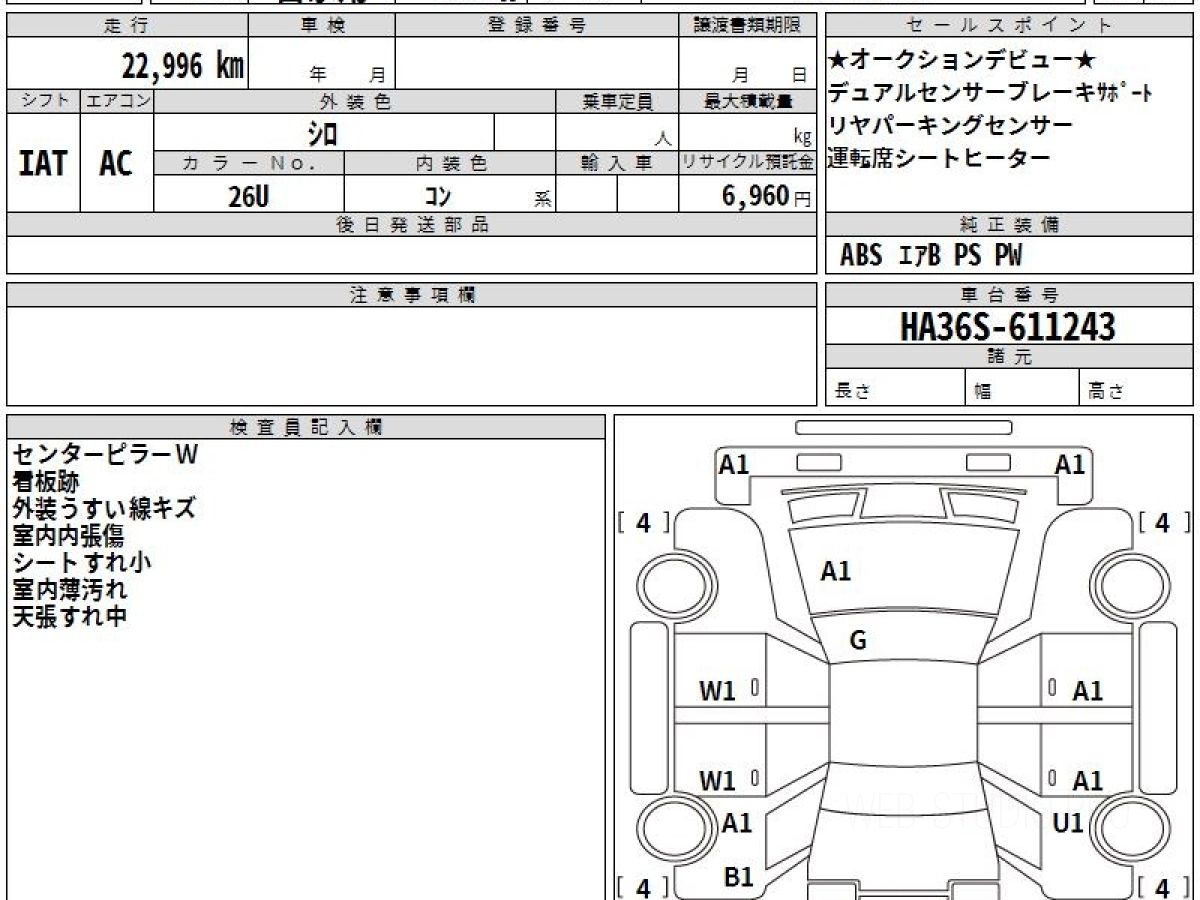Click the 注意事項欄 header
Screen dimensions: 1200x900
[x=412, y=295]
